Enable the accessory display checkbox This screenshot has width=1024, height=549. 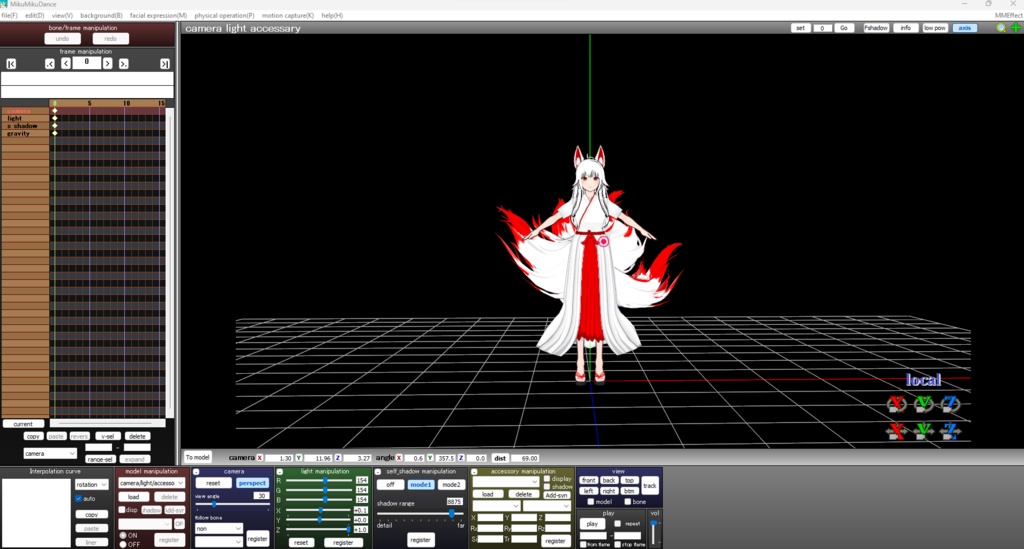click(x=547, y=478)
